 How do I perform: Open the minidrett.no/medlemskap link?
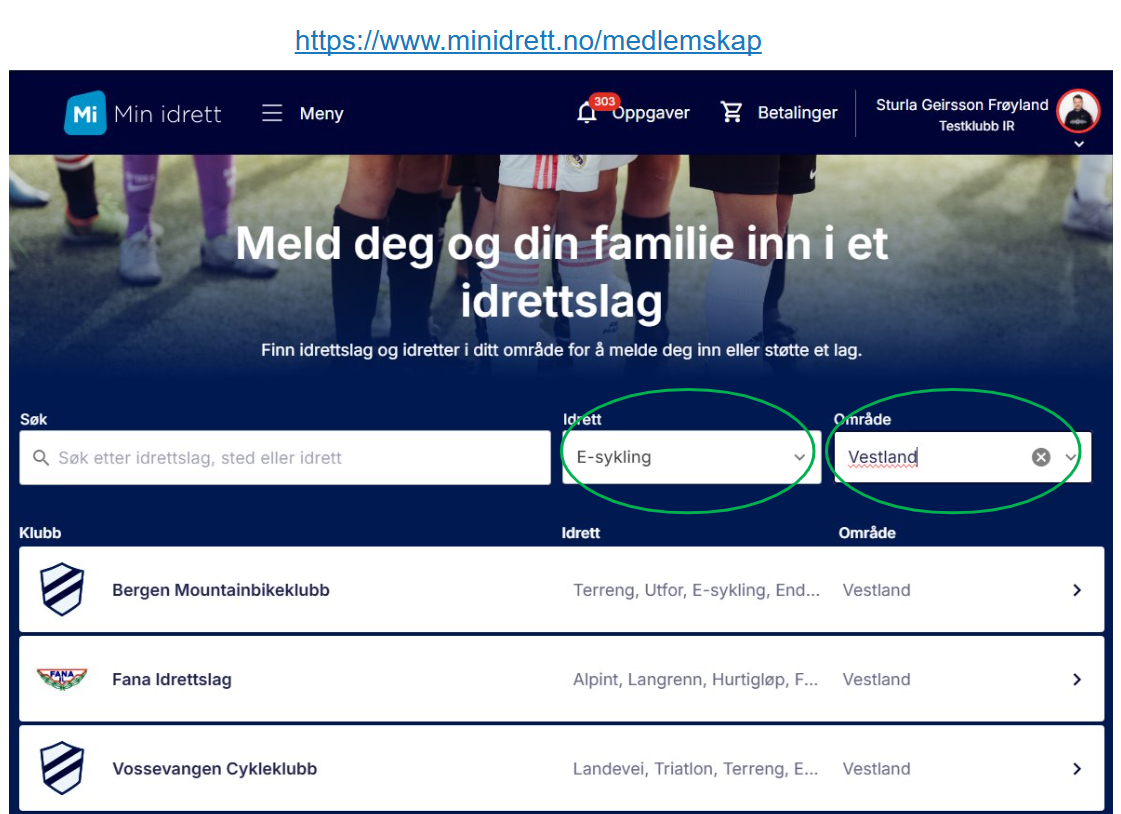[x=528, y=41]
